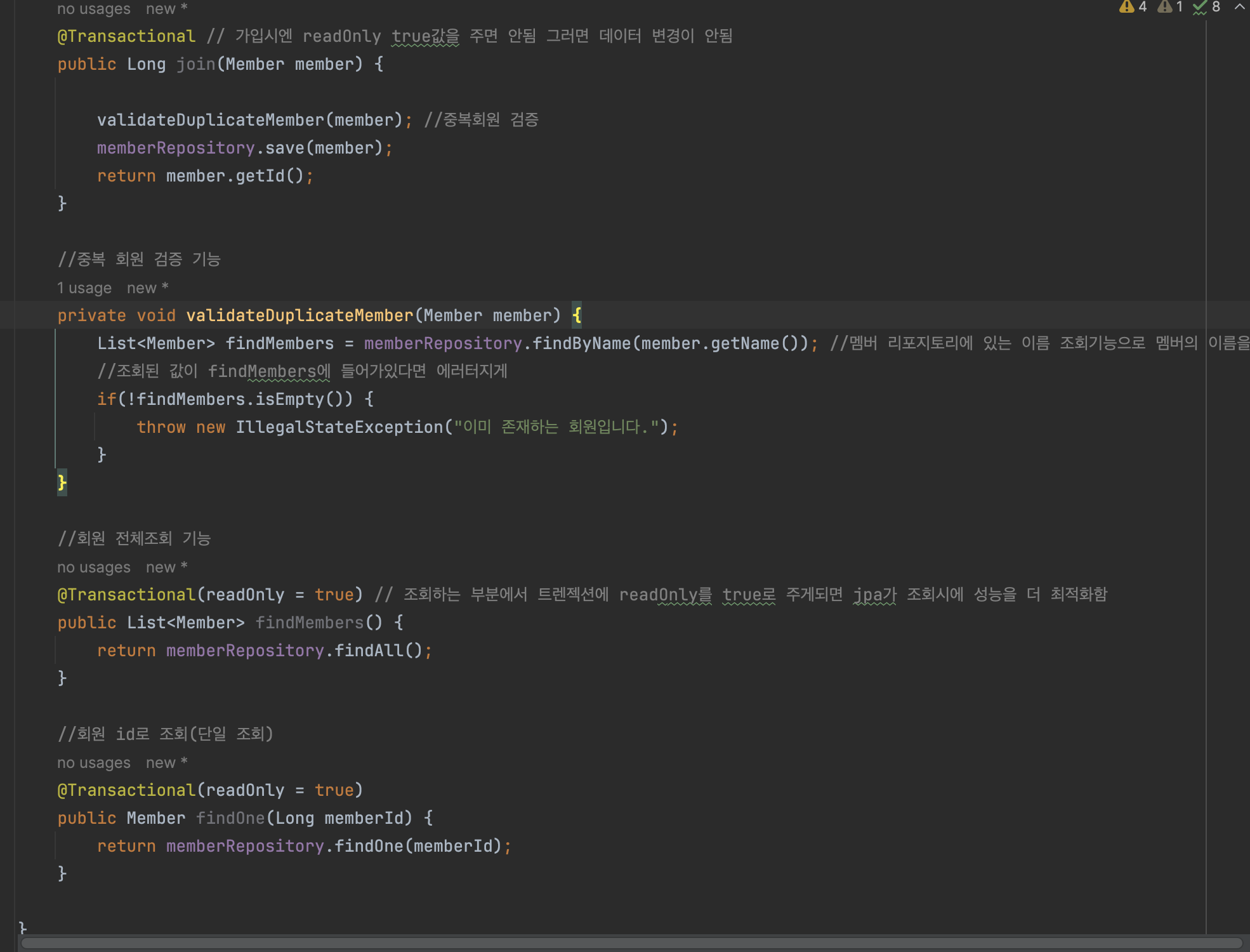
Task: Click the yellow warnings icon showing 4
Action: tap(1128, 7)
